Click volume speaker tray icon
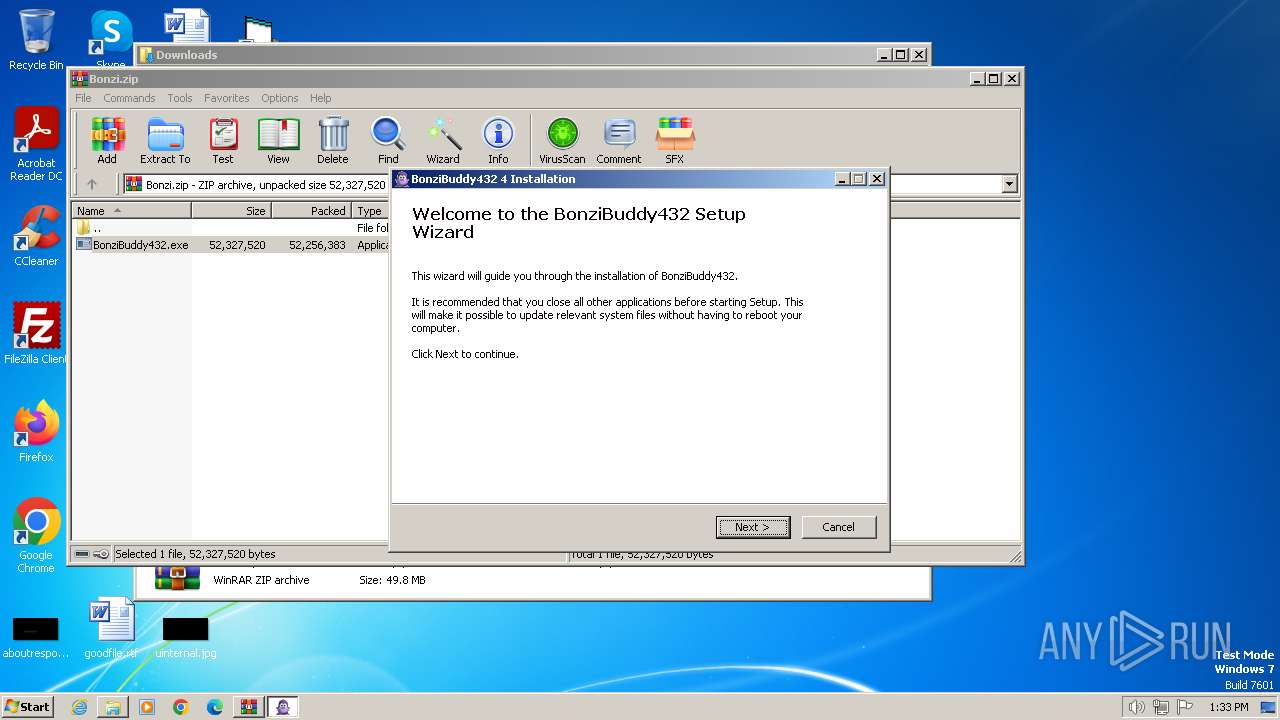 [1136, 707]
